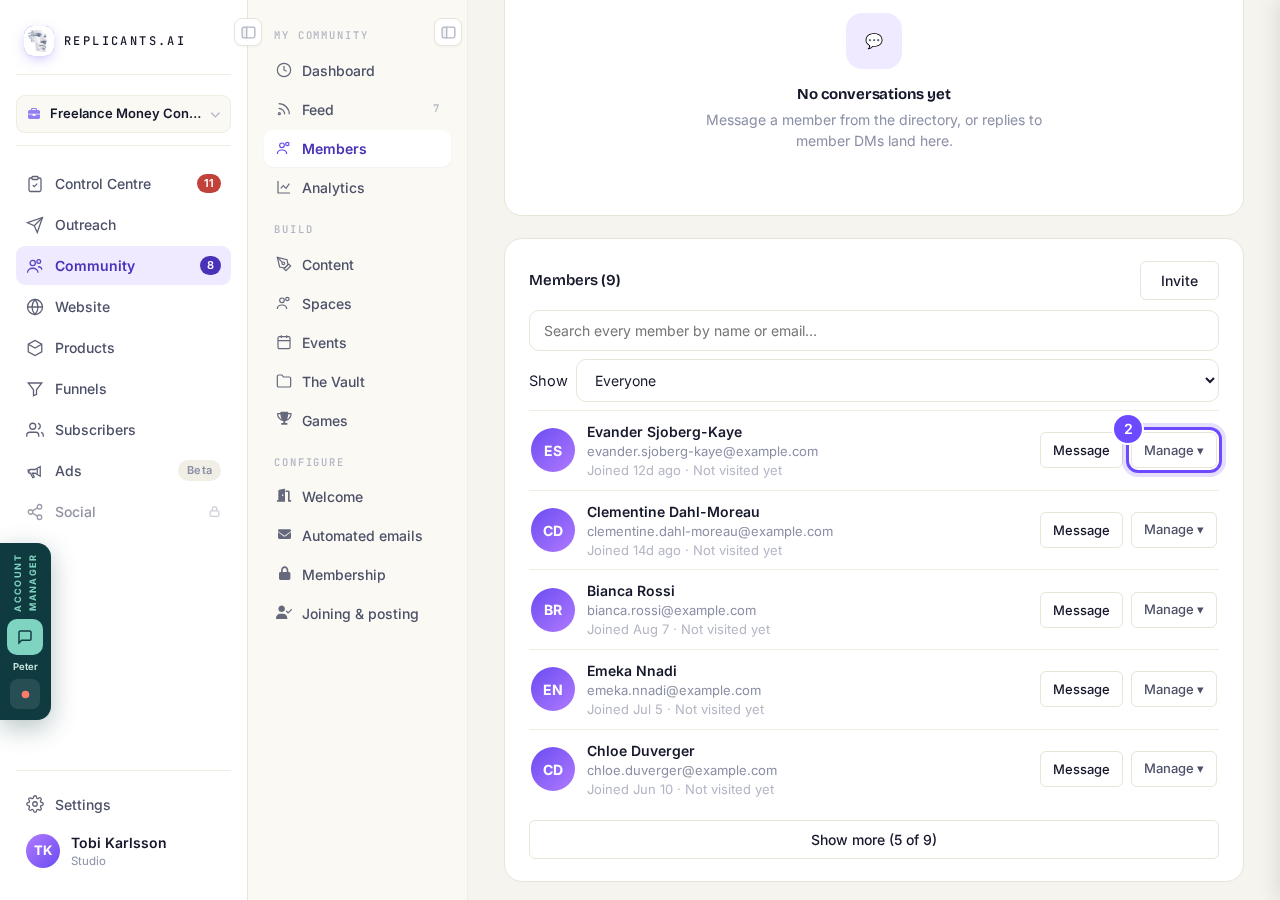Viewport: 1280px width, 900px height.
Task: Open Subscribers in main sidebar
Action: (123, 430)
